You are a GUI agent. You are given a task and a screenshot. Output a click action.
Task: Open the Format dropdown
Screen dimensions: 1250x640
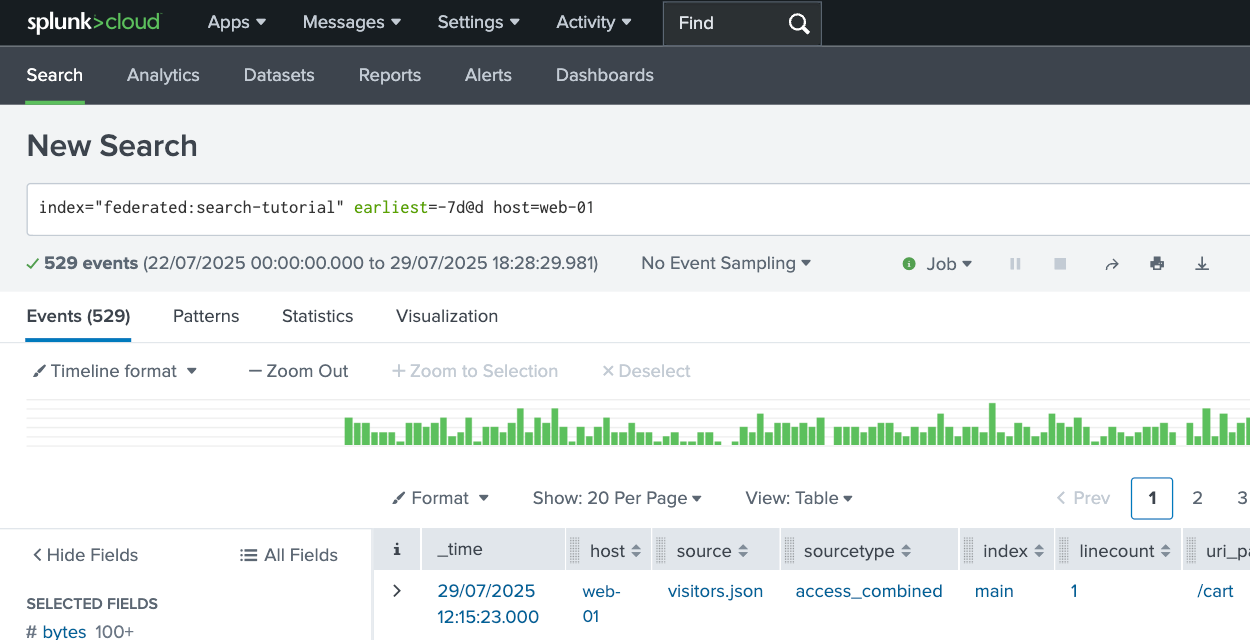(440, 498)
